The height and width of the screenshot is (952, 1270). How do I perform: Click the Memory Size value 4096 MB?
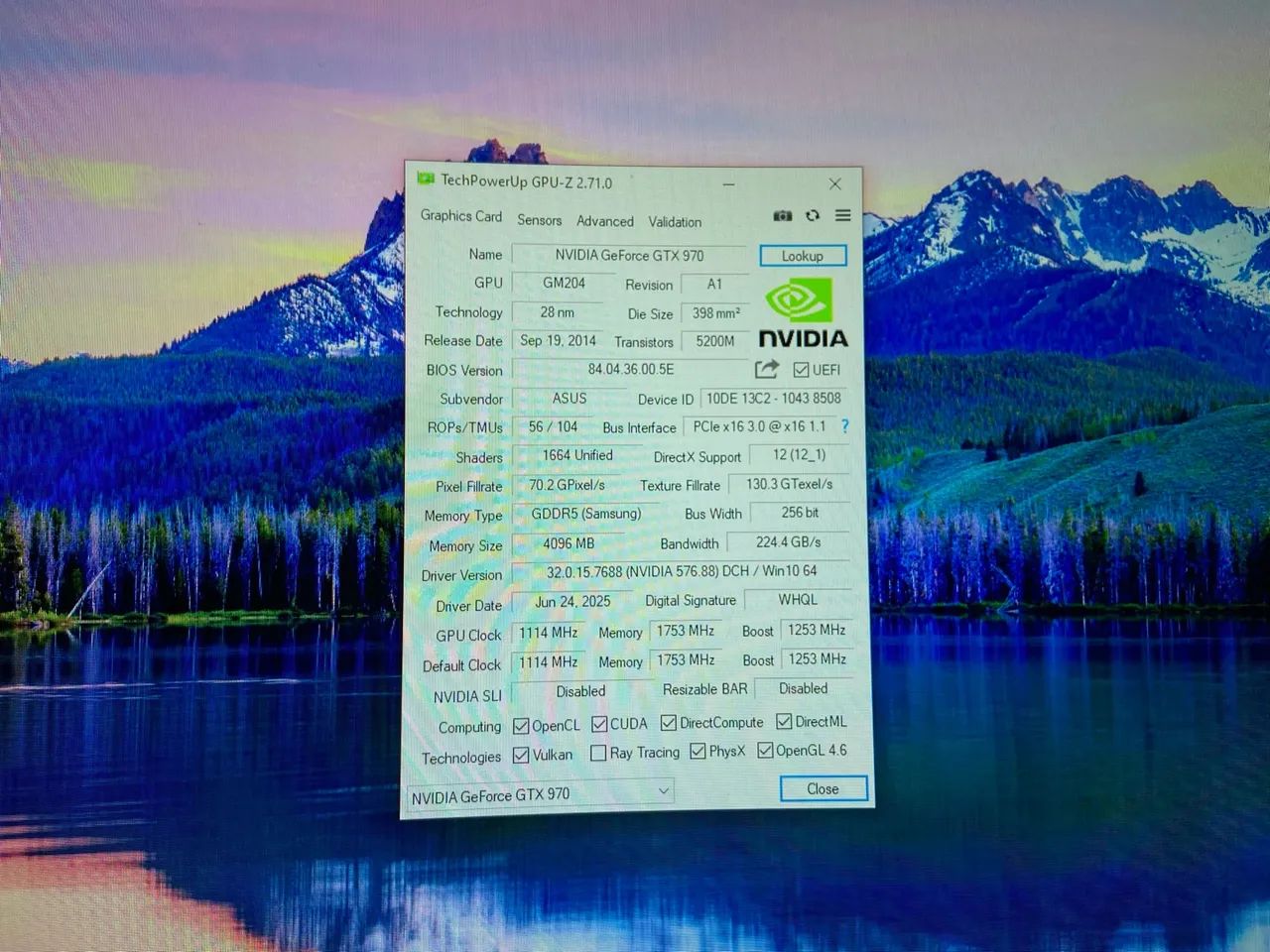[569, 543]
